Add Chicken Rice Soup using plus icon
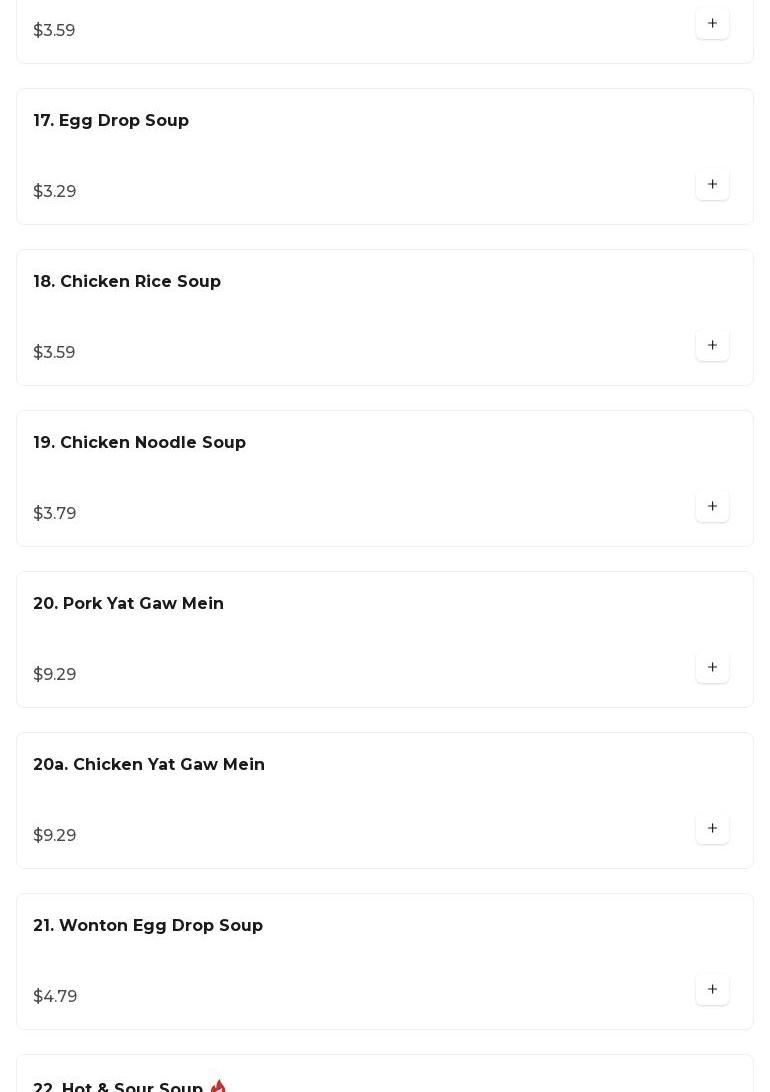770x1092 pixels. (712, 346)
